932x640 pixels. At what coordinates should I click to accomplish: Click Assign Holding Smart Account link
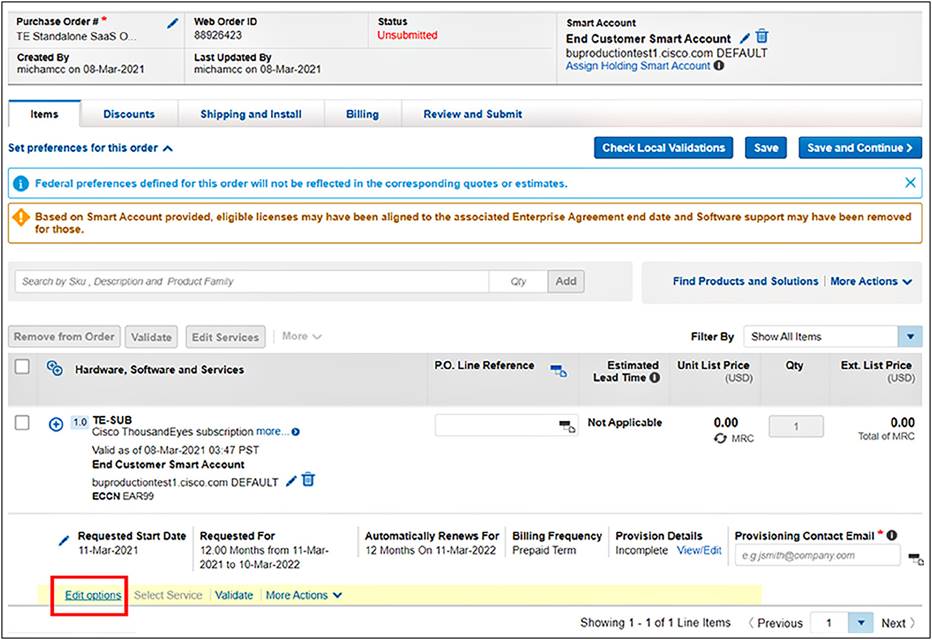click(638, 65)
